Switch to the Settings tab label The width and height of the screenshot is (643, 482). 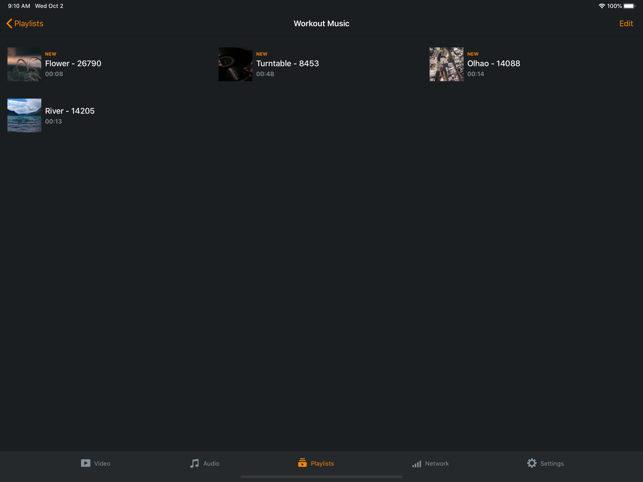click(x=552, y=464)
